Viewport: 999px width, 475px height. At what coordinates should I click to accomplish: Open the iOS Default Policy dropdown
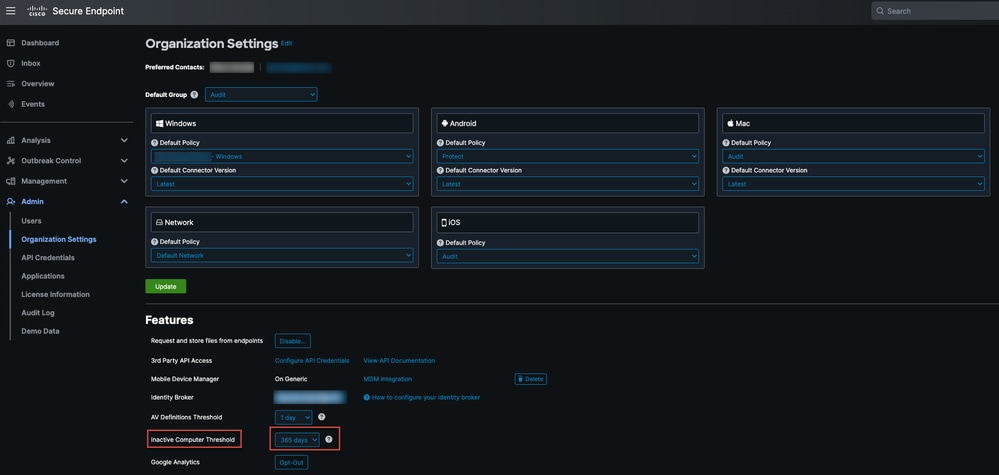(568, 257)
